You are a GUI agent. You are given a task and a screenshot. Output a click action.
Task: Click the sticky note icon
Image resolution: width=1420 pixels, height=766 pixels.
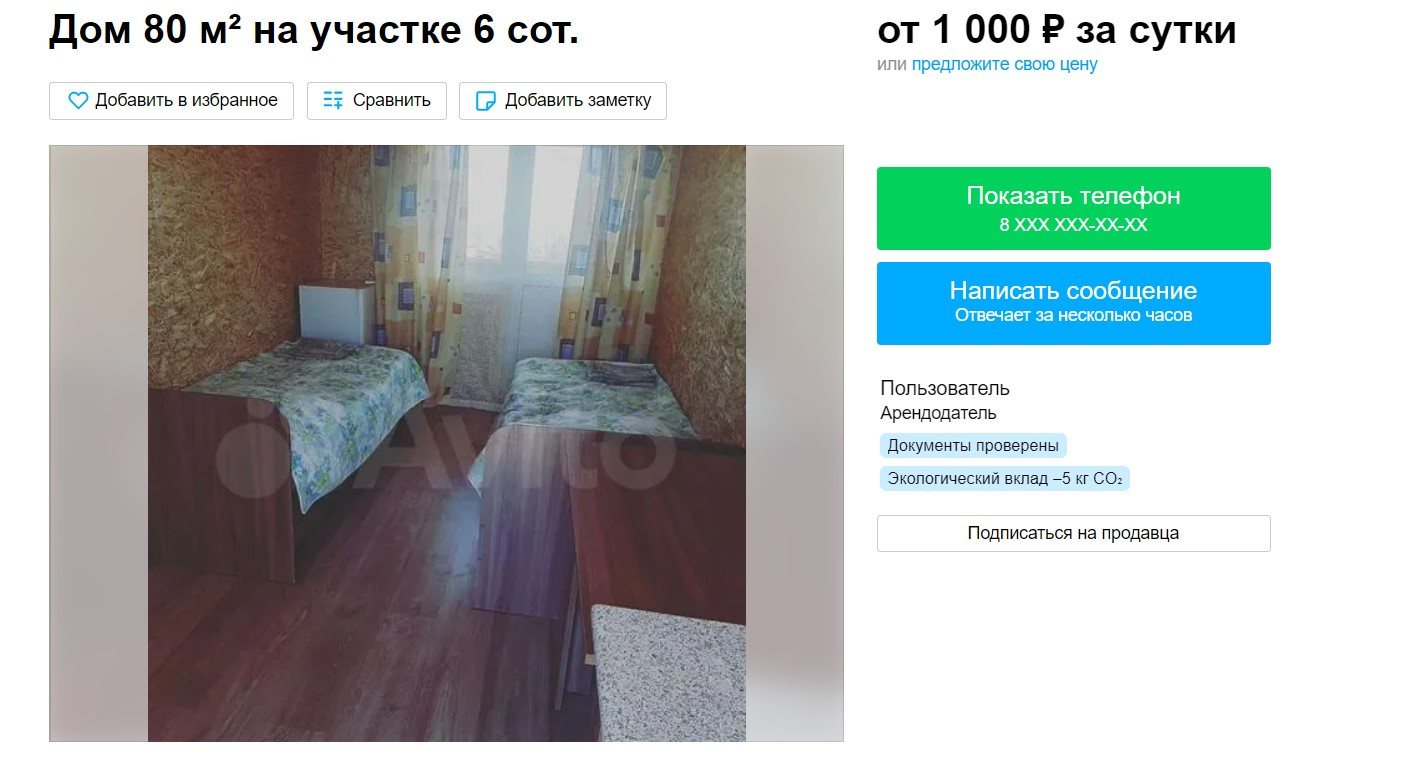(x=486, y=101)
